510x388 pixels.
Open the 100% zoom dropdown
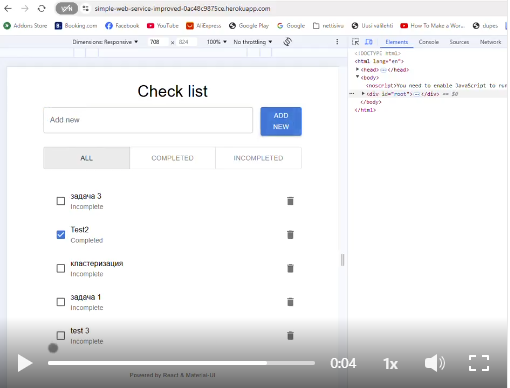pyautogui.click(x=217, y=42)
